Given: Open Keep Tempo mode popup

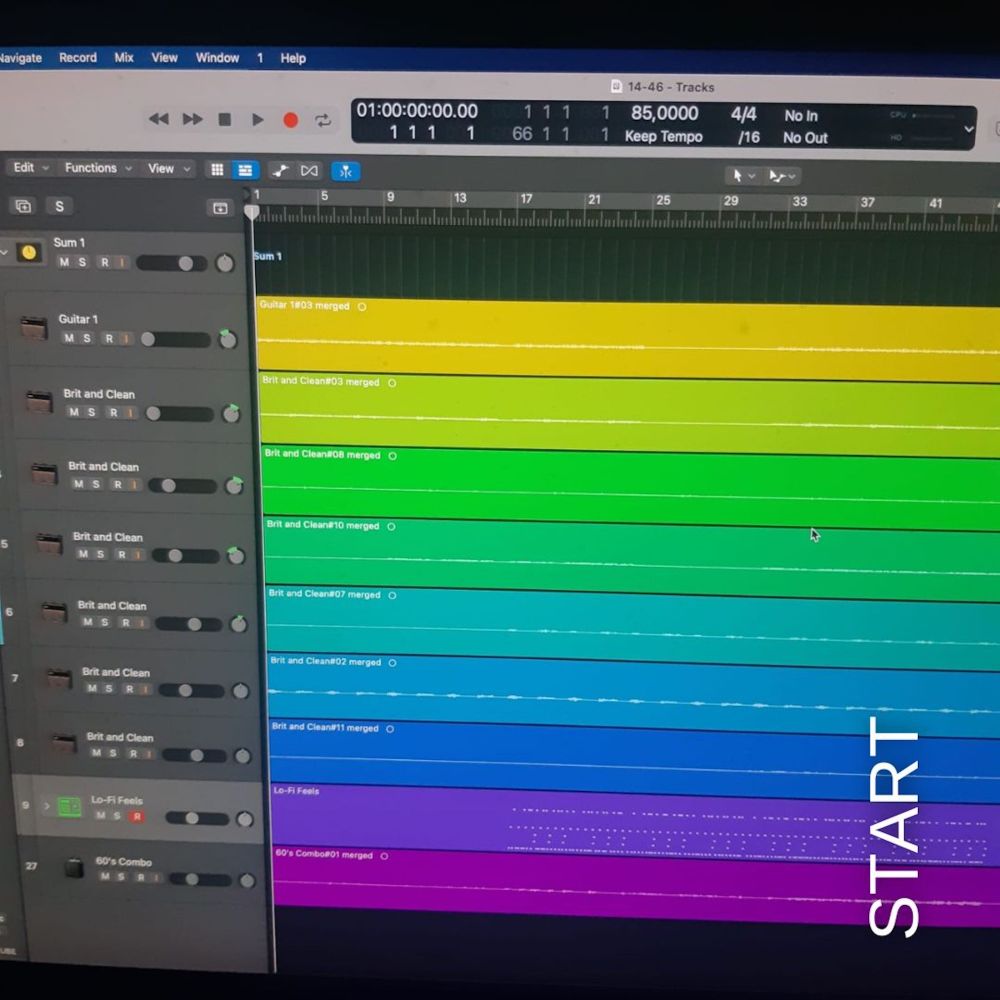Looking at the screenshot, I should tap(663, 136).
